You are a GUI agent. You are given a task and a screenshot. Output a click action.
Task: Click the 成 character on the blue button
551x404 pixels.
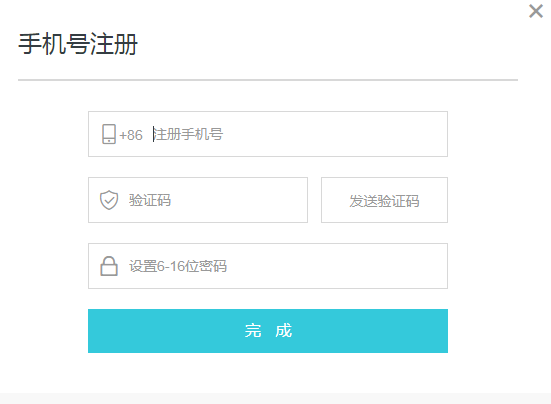pos(284,331)
